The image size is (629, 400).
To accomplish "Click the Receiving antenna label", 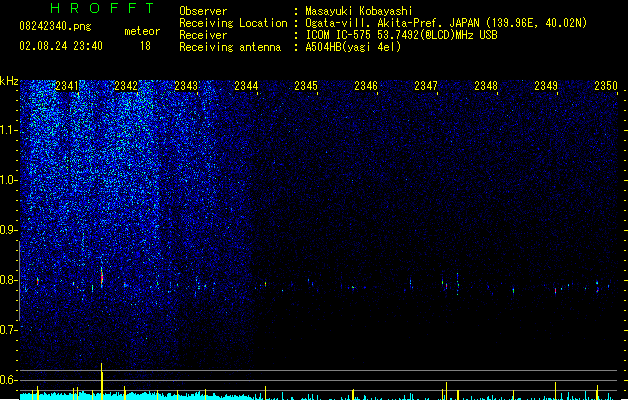I will (x=230, y=47).
